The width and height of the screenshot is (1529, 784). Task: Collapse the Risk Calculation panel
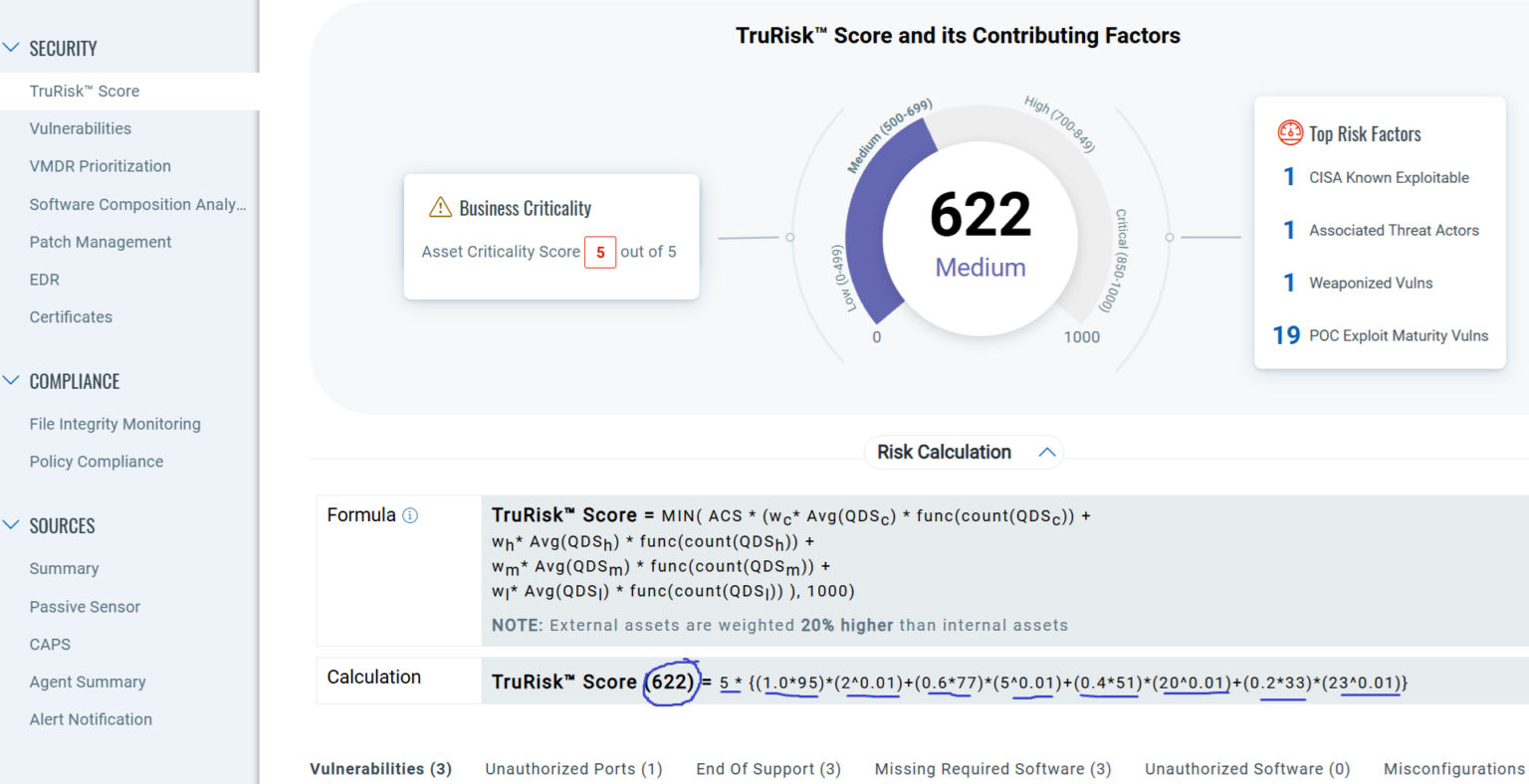tap(1045, 452)
